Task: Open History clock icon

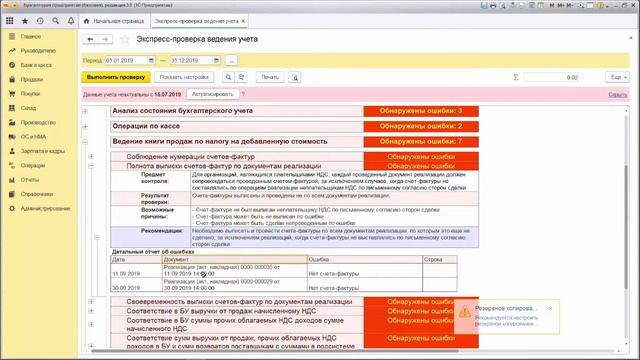Action: (x=40, y=21)
